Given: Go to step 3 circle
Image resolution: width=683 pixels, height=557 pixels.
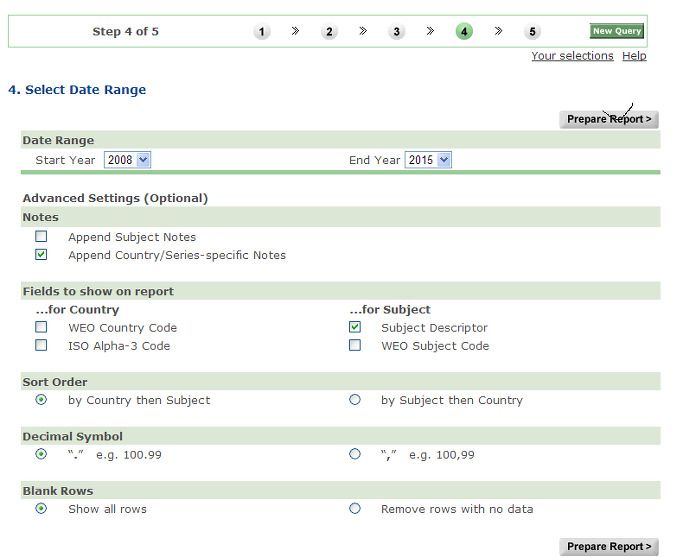Looking at the screenshot, I should [x=396, y=31].
